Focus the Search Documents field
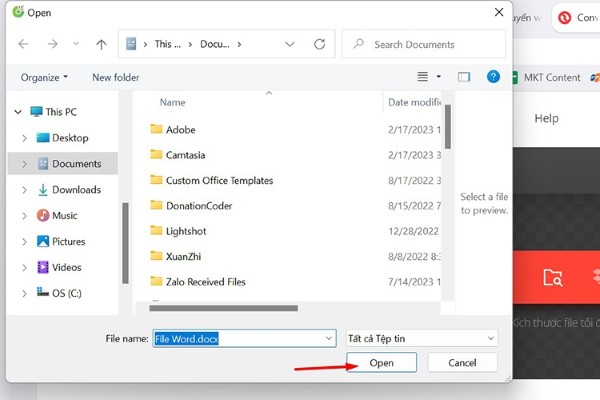This screenshot has width=600, height=400. pyautogui.click(x=423, y=44)
